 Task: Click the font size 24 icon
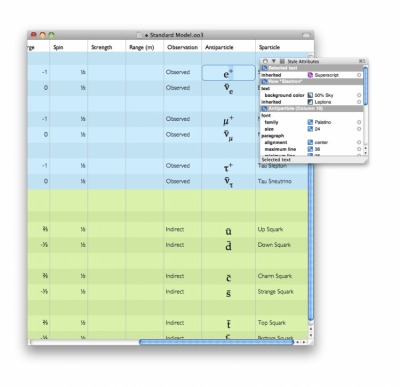[310, 129]
